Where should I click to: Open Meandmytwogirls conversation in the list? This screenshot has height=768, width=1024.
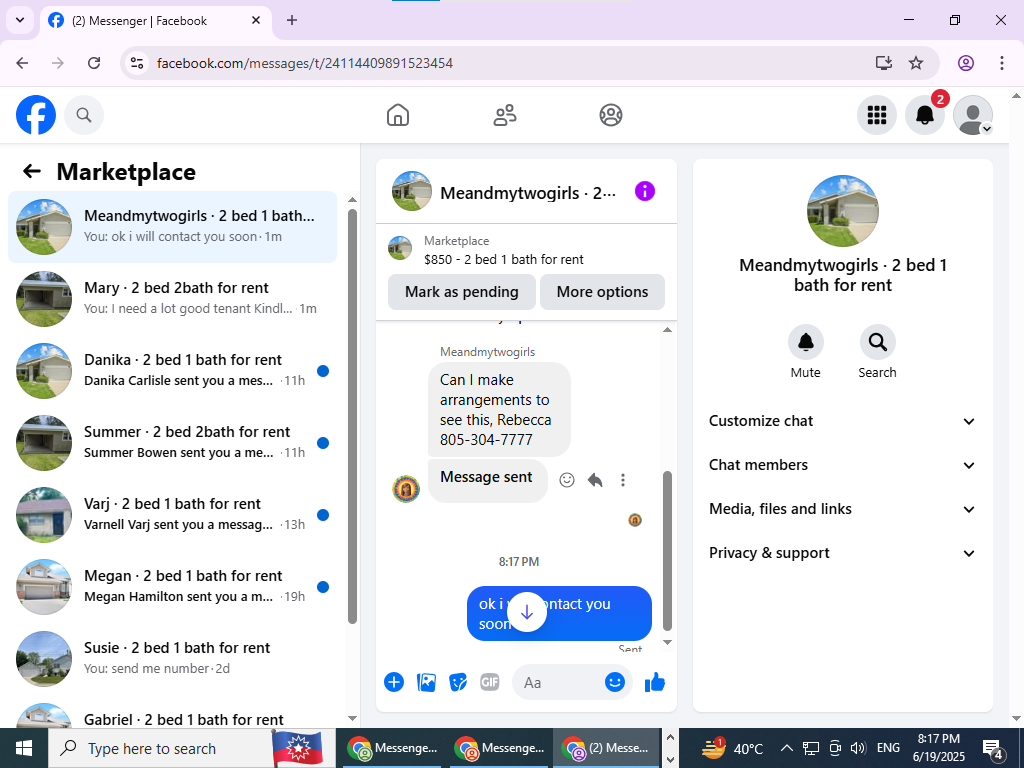pyautogui.click(x=172, y=227)
